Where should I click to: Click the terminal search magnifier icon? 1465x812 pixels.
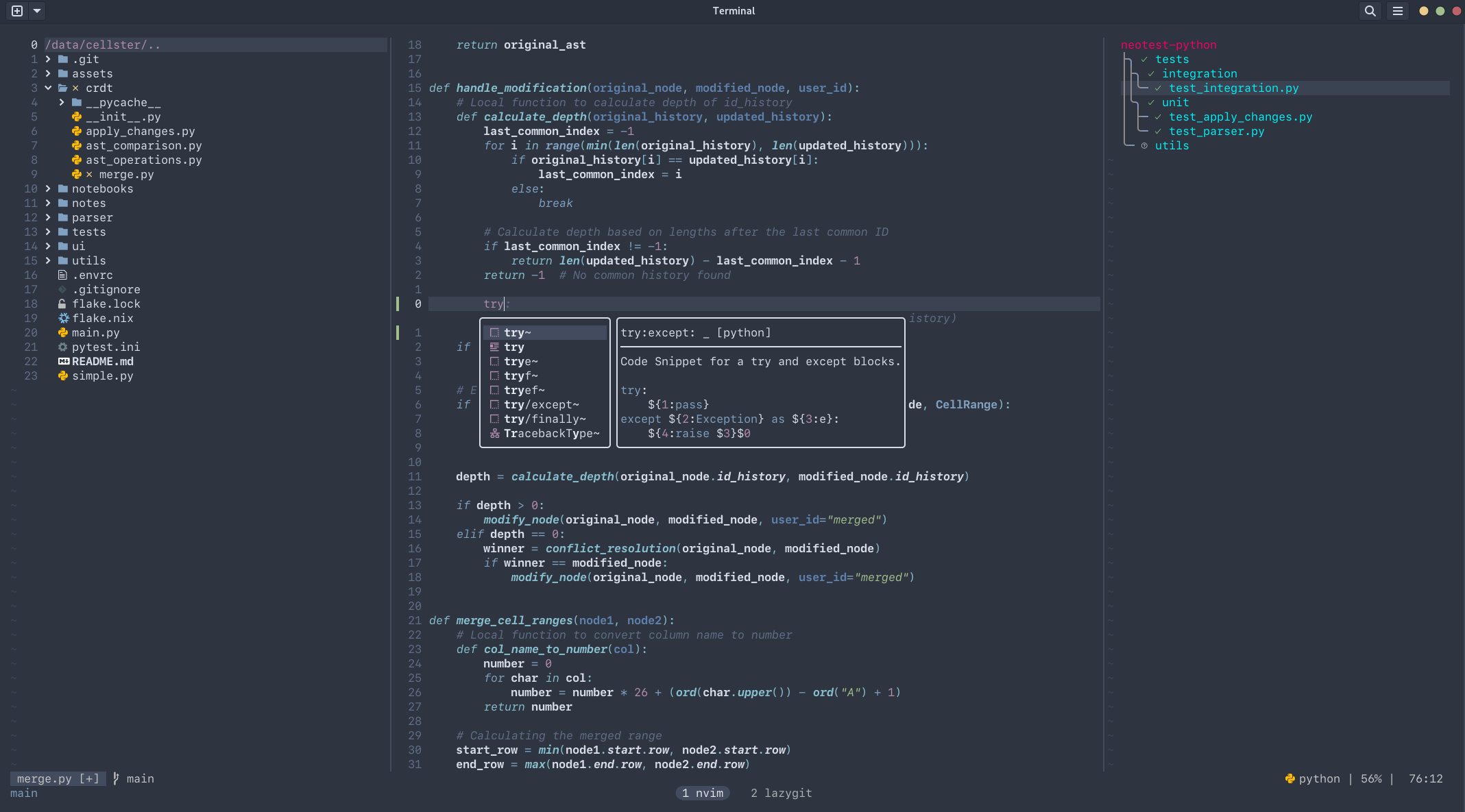[1370, 11]
